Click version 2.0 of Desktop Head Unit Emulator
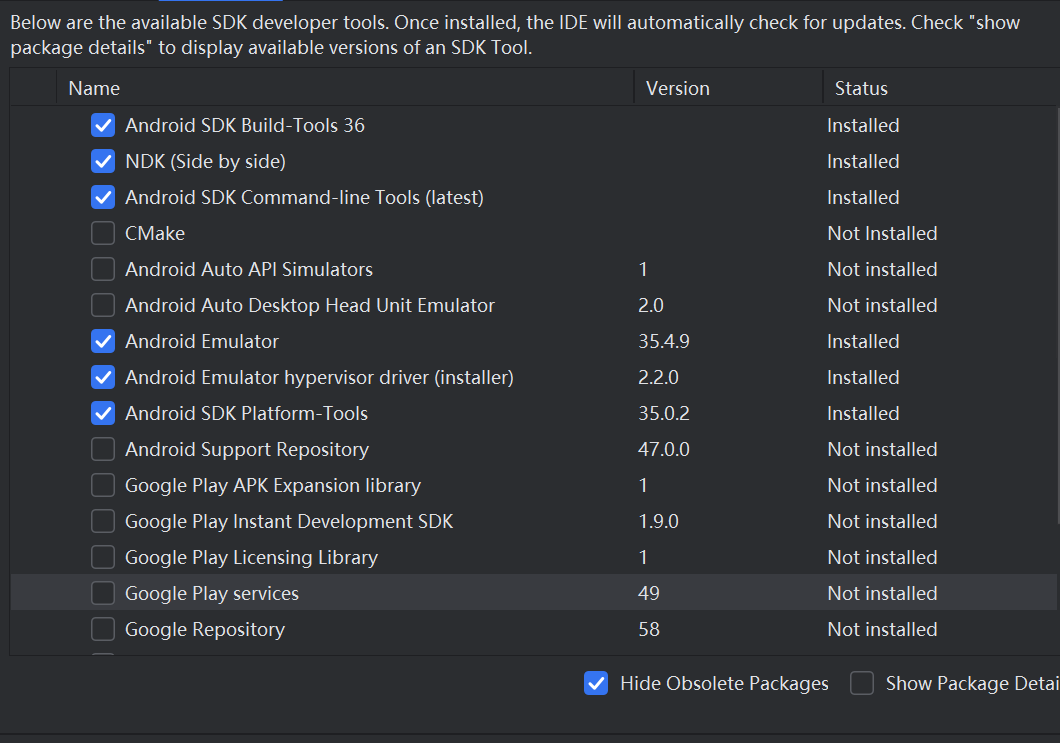Image resolution: width=1060 pixels, height=743 pixels. 651,305
